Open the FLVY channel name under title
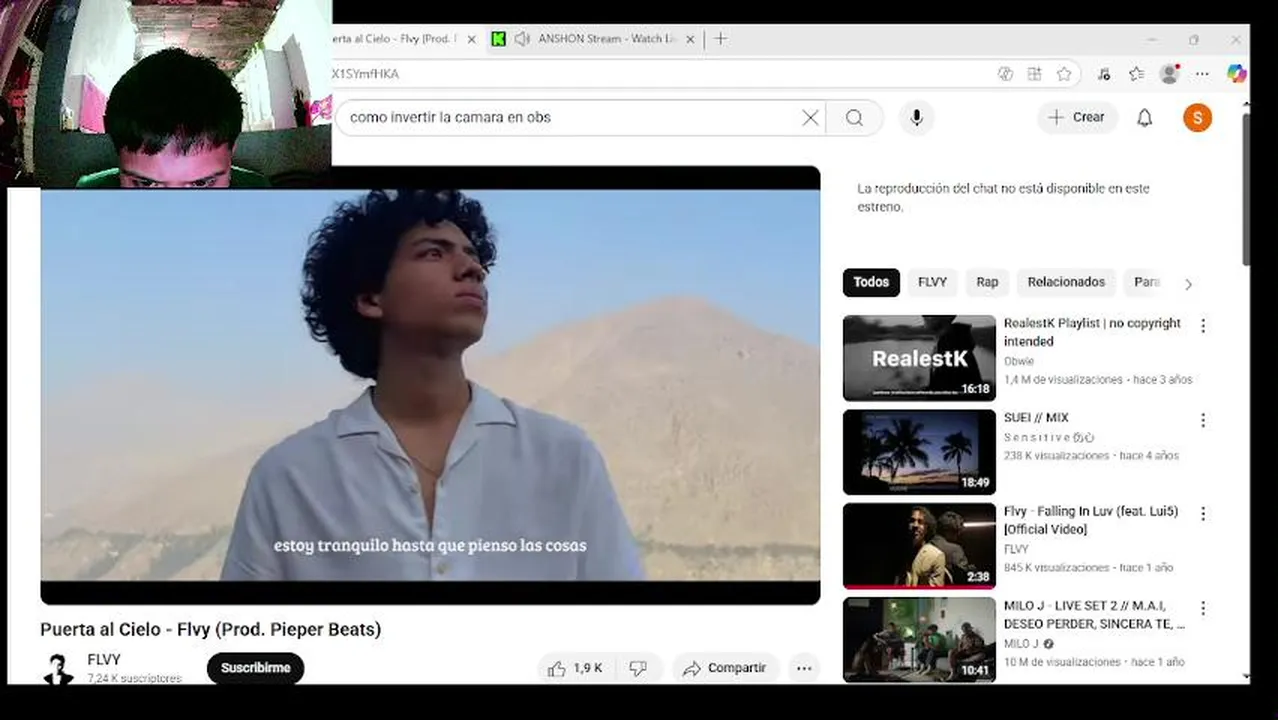This screenshot has height=720, width=1278. tap(104, 660)
